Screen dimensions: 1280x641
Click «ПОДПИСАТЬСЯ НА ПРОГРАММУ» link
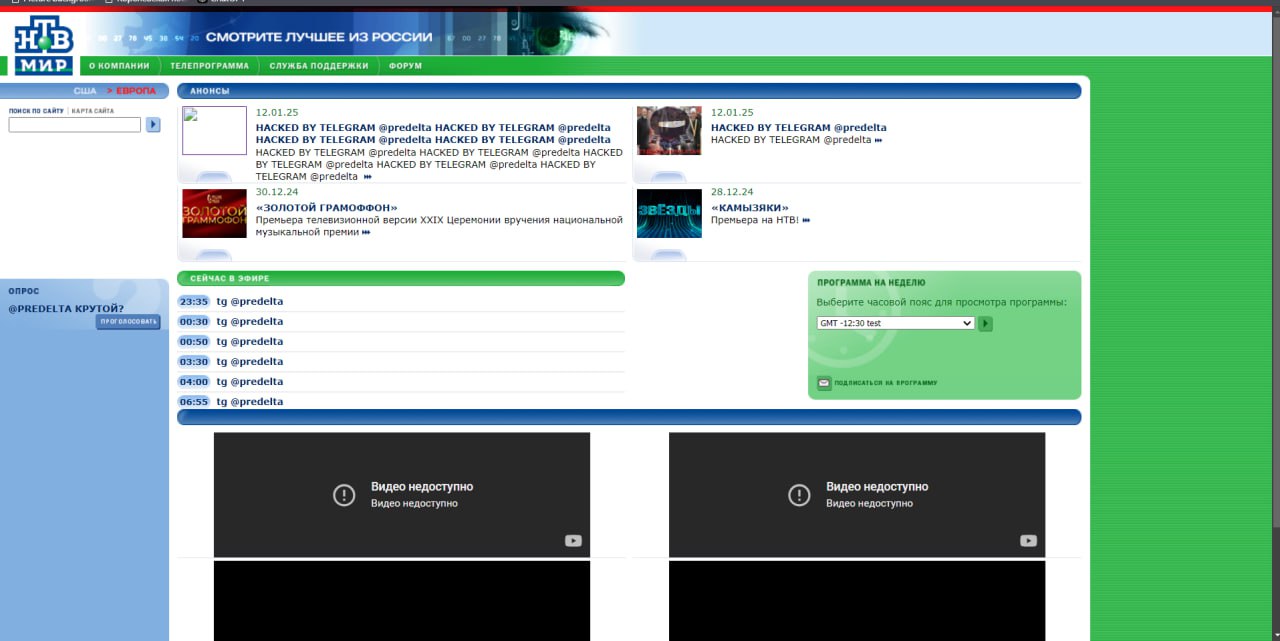click(x=886, y=383)
